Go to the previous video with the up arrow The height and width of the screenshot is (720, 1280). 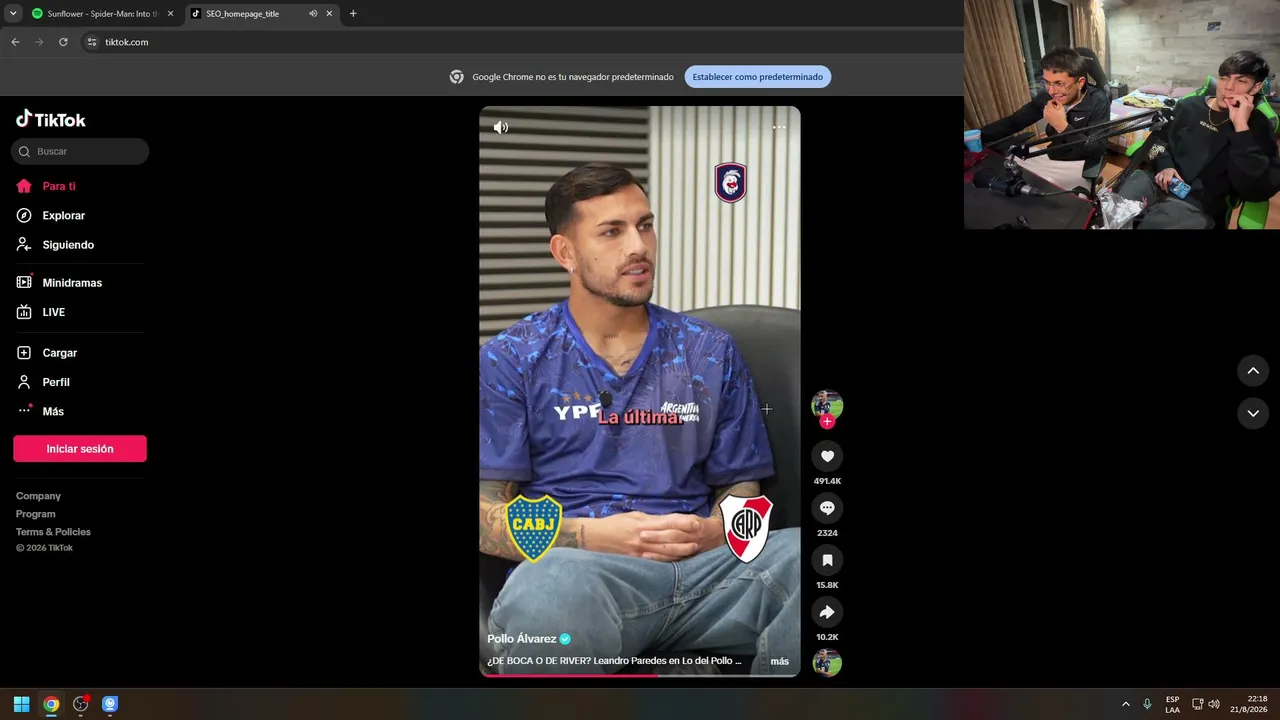pos(1253,371)
